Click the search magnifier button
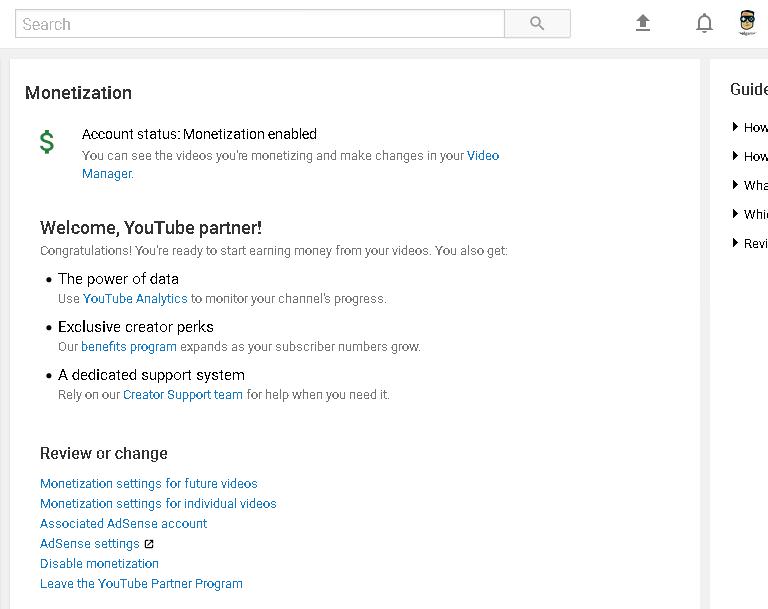The image size is (768, 609). click(537, 24)
